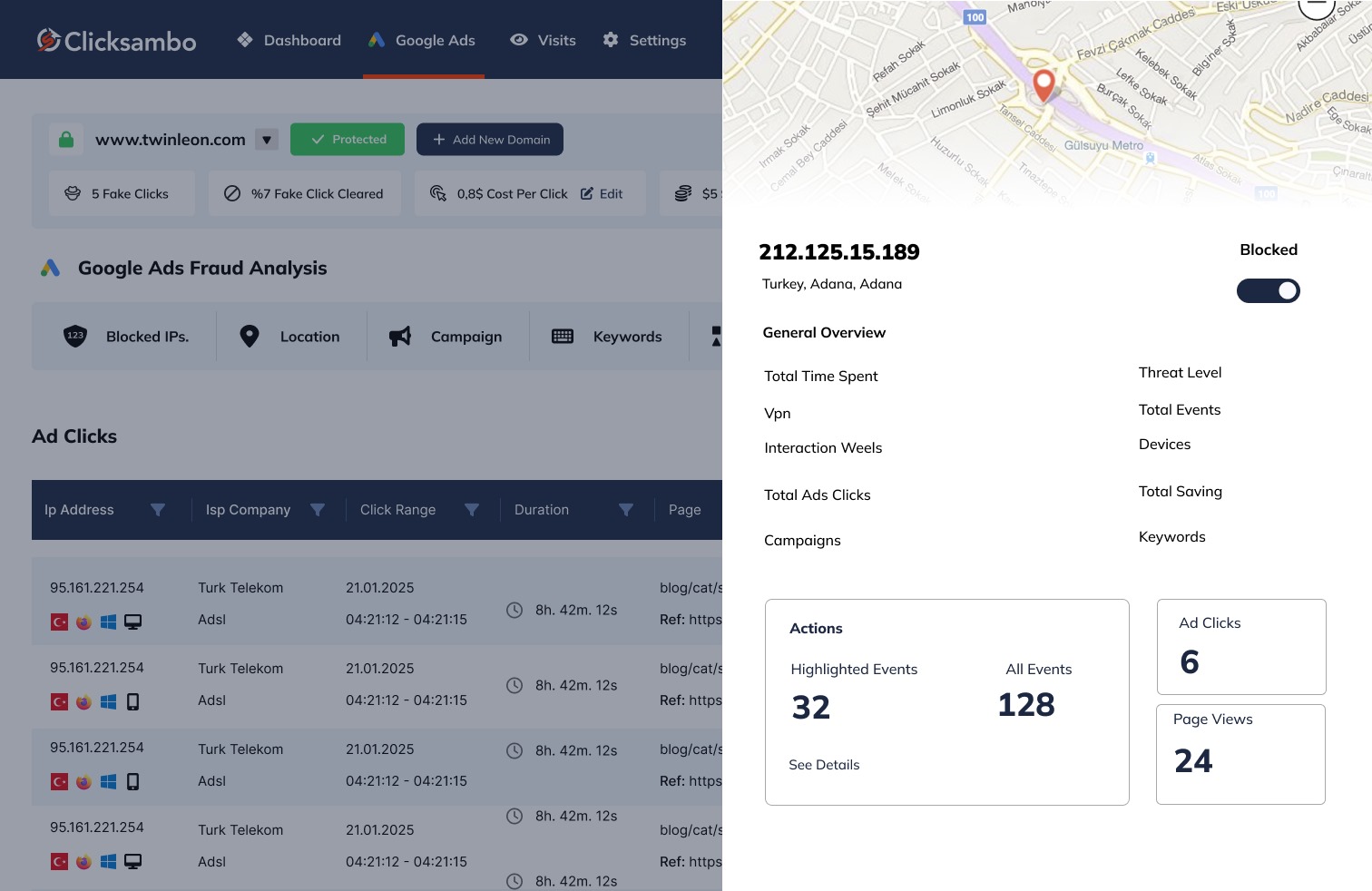This screenshot has width=1372, height=891.
Task: Open the Ip Address column filter
Action: pyautogui.click(x=158, y=510)
